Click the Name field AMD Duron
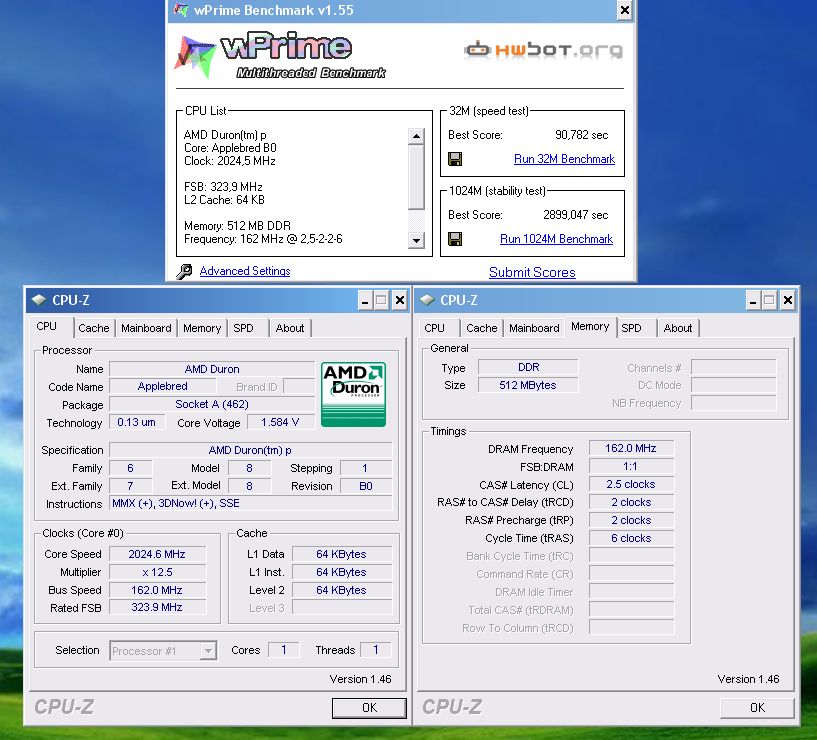 (x=212, y=369)
